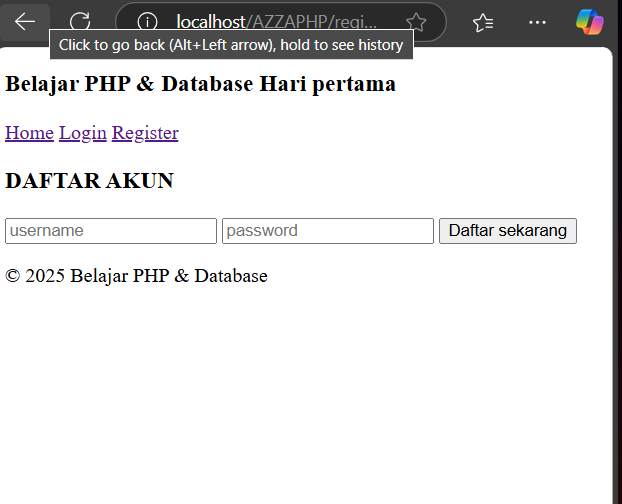Open the Settings and more three-dot menu

tap(538, 23)
